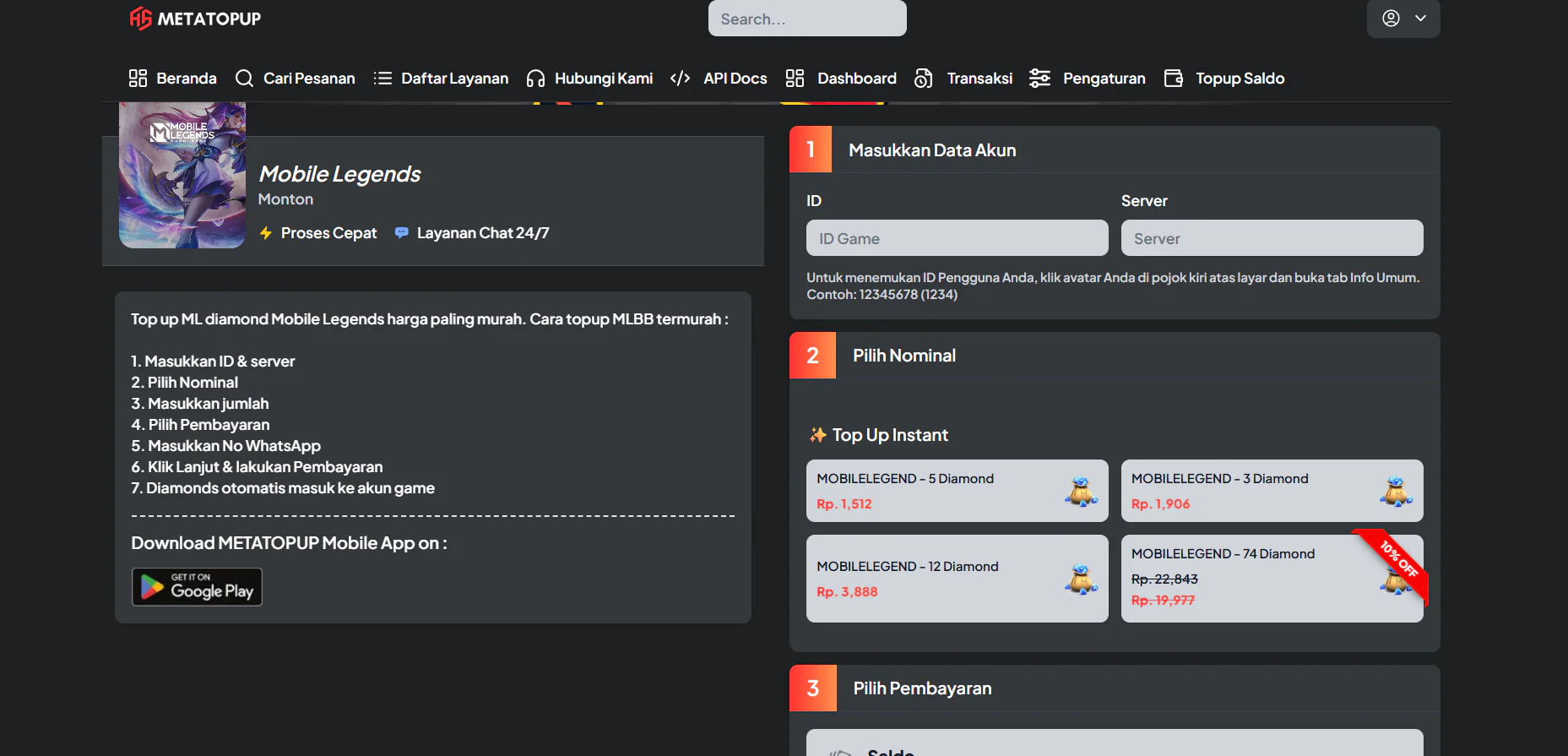The height and width of the screenshot is (756, 1568).
Task: Click the Dashboard grid icon
Action: [x=795, y=79]
